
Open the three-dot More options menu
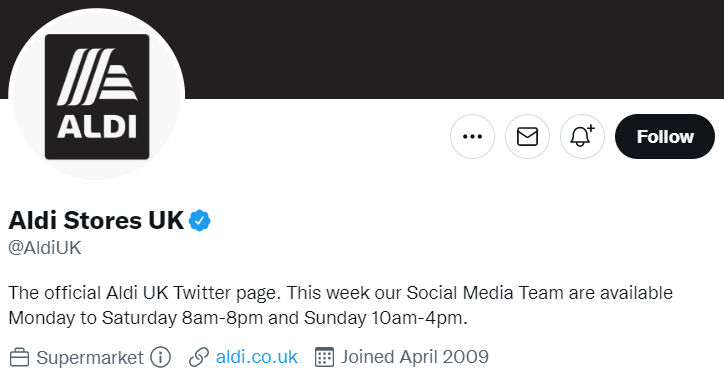tap(472, 137)
